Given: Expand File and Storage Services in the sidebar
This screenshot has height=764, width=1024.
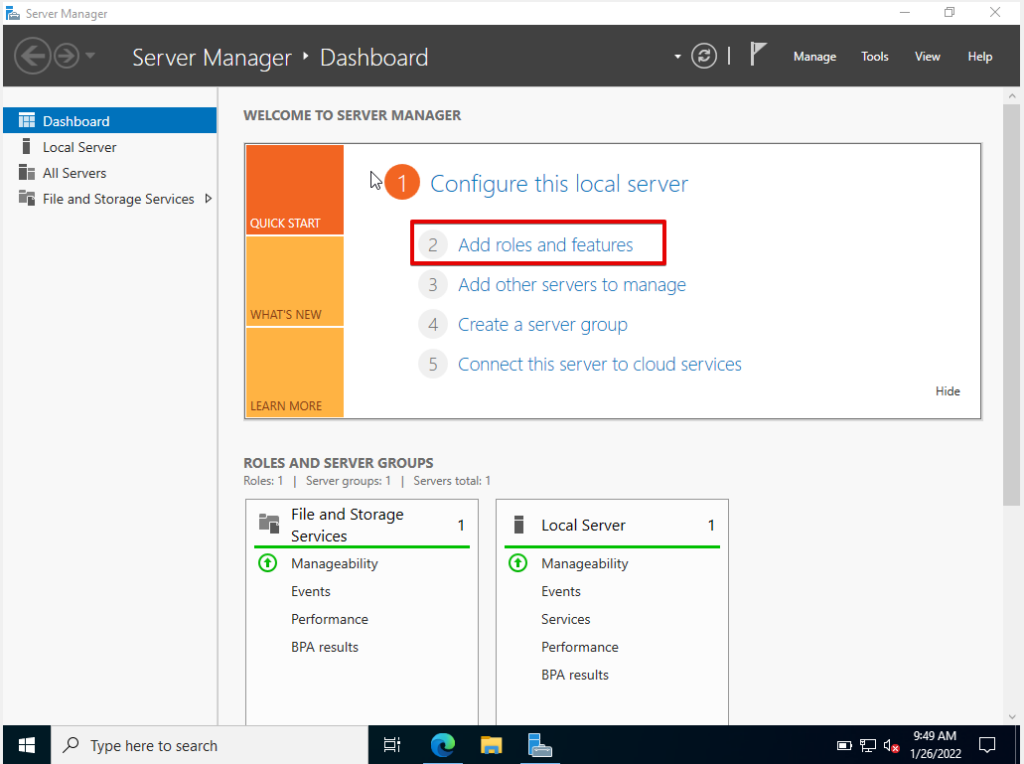Looking at the screenshot, I should pyautogui.click(x=210, y=199).
